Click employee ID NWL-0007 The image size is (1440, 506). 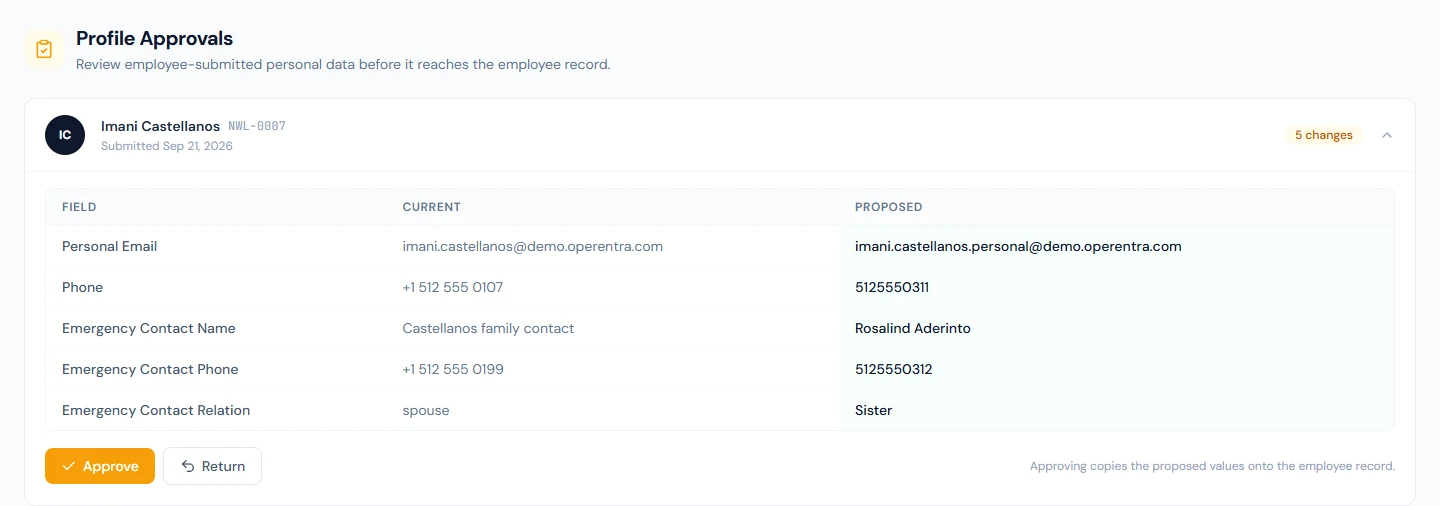[257, 126]
